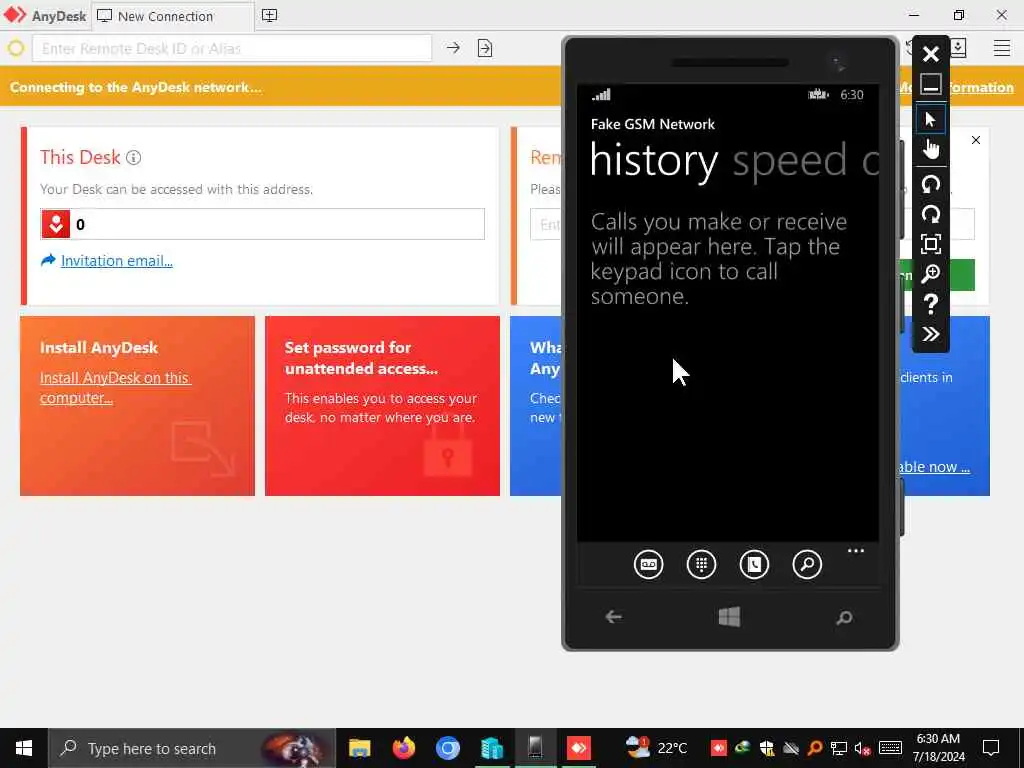The image size is (1024, 768).
Task: Open additional emulator tools with double chevron
Action: (x=931, y=334)
